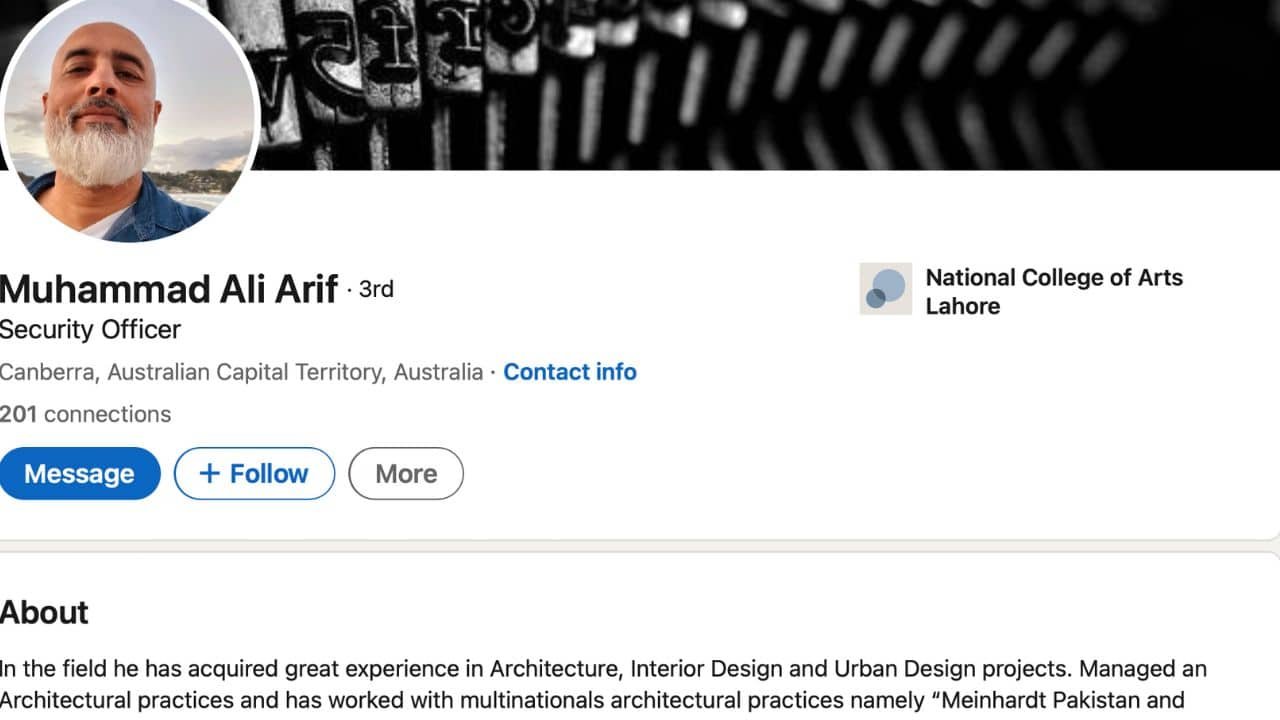Click the About section heading

(x=44, y=612)
